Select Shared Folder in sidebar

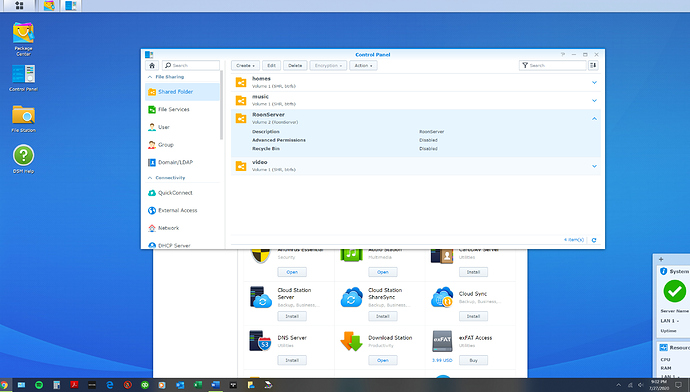pos(182,92)
